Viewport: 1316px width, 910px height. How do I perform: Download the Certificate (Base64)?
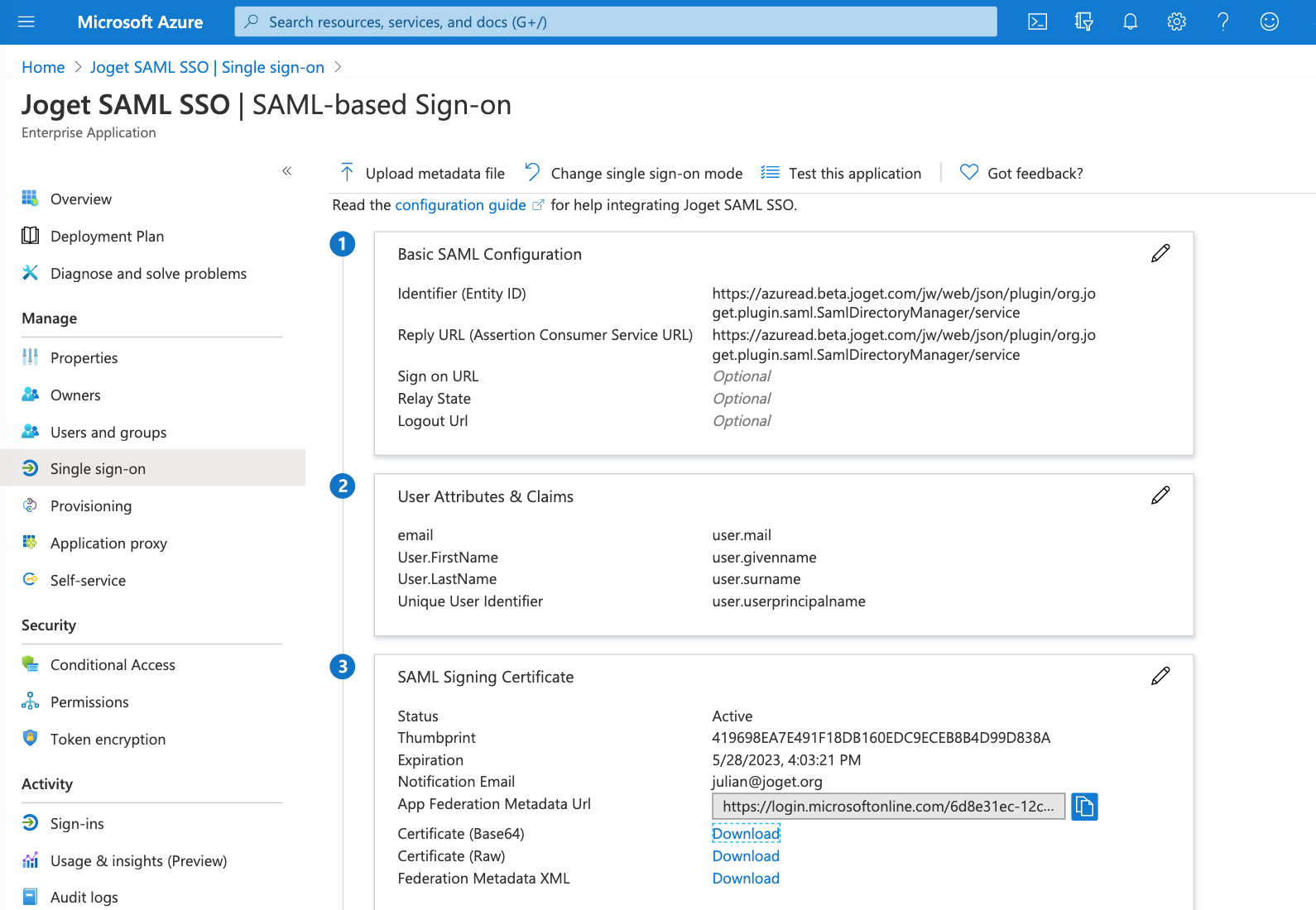[746, 834]
